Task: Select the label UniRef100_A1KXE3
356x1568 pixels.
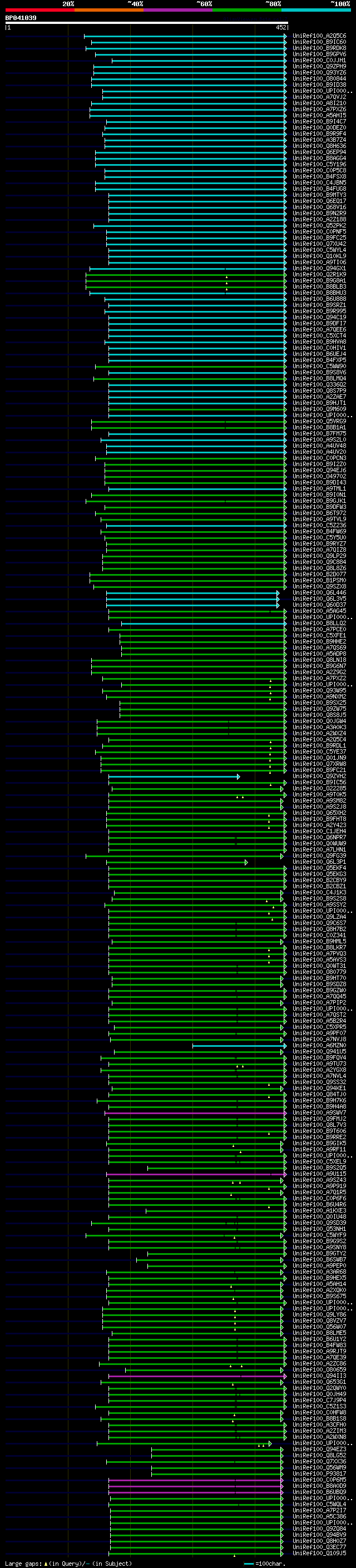Action: coord(319,1211)
